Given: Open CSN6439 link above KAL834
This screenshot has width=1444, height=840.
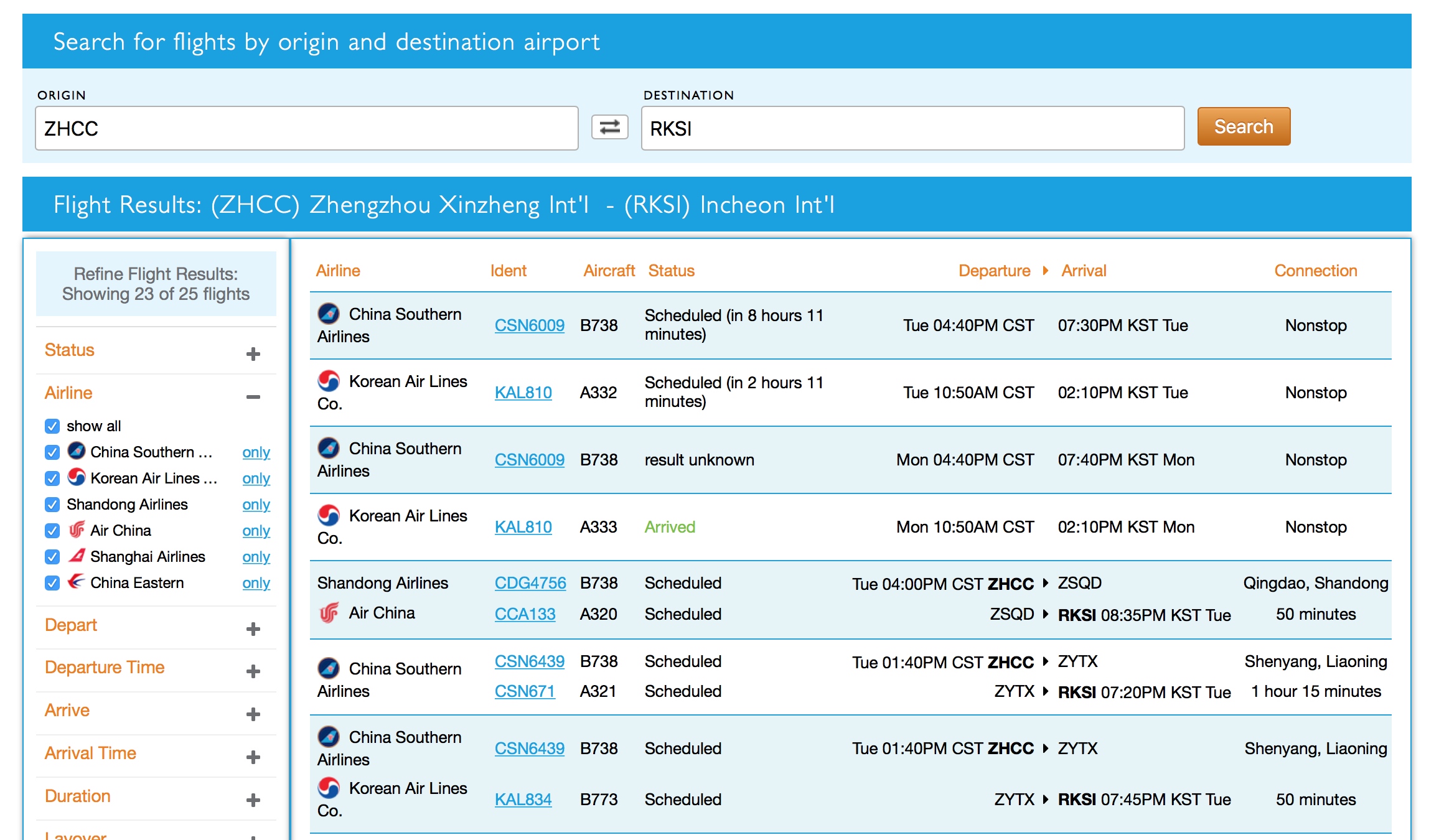Looking at the screenshot, I should (x=529, y=749).
